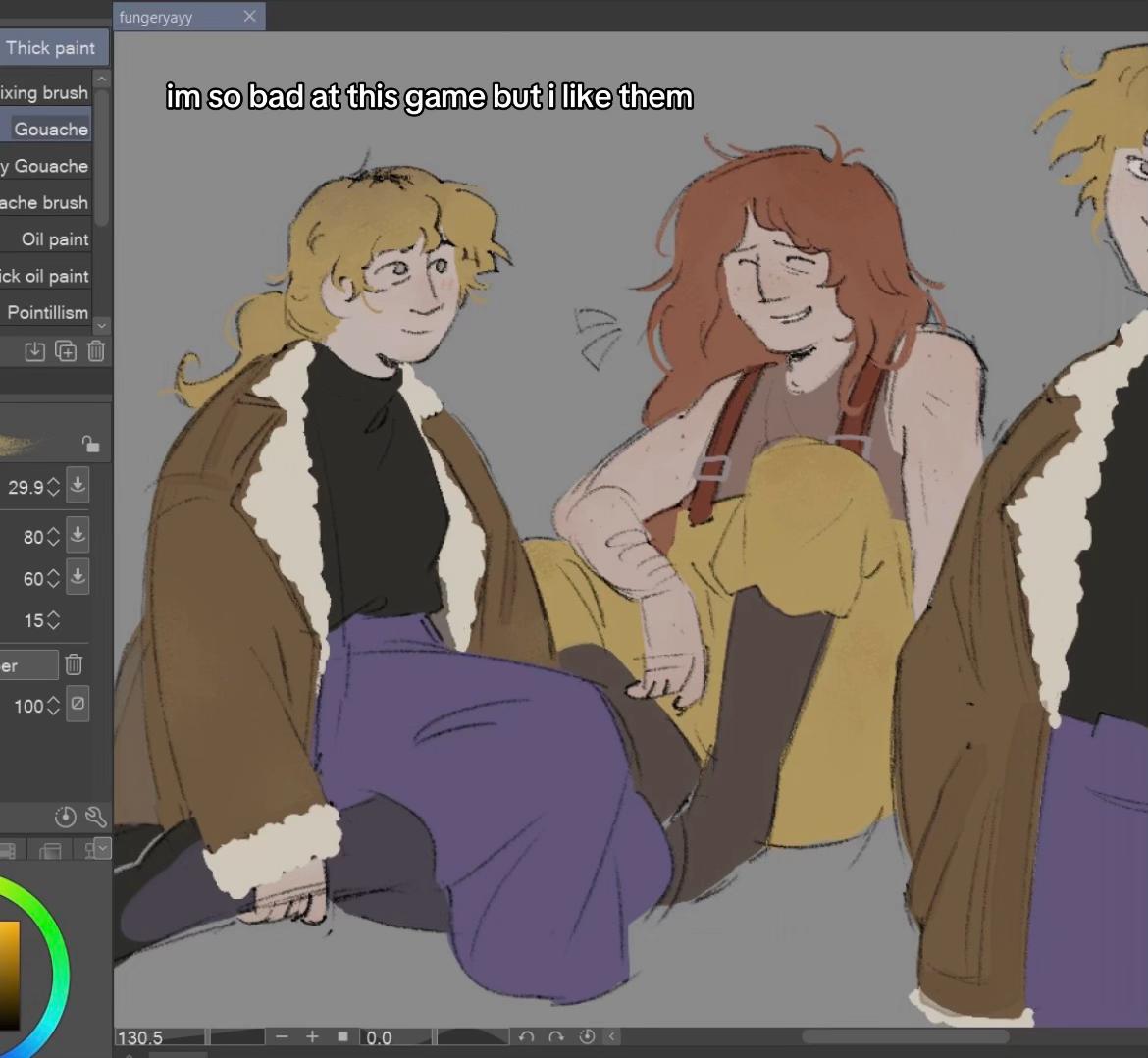Click the reset rotation icon in status bar

tap(587, 1036)
